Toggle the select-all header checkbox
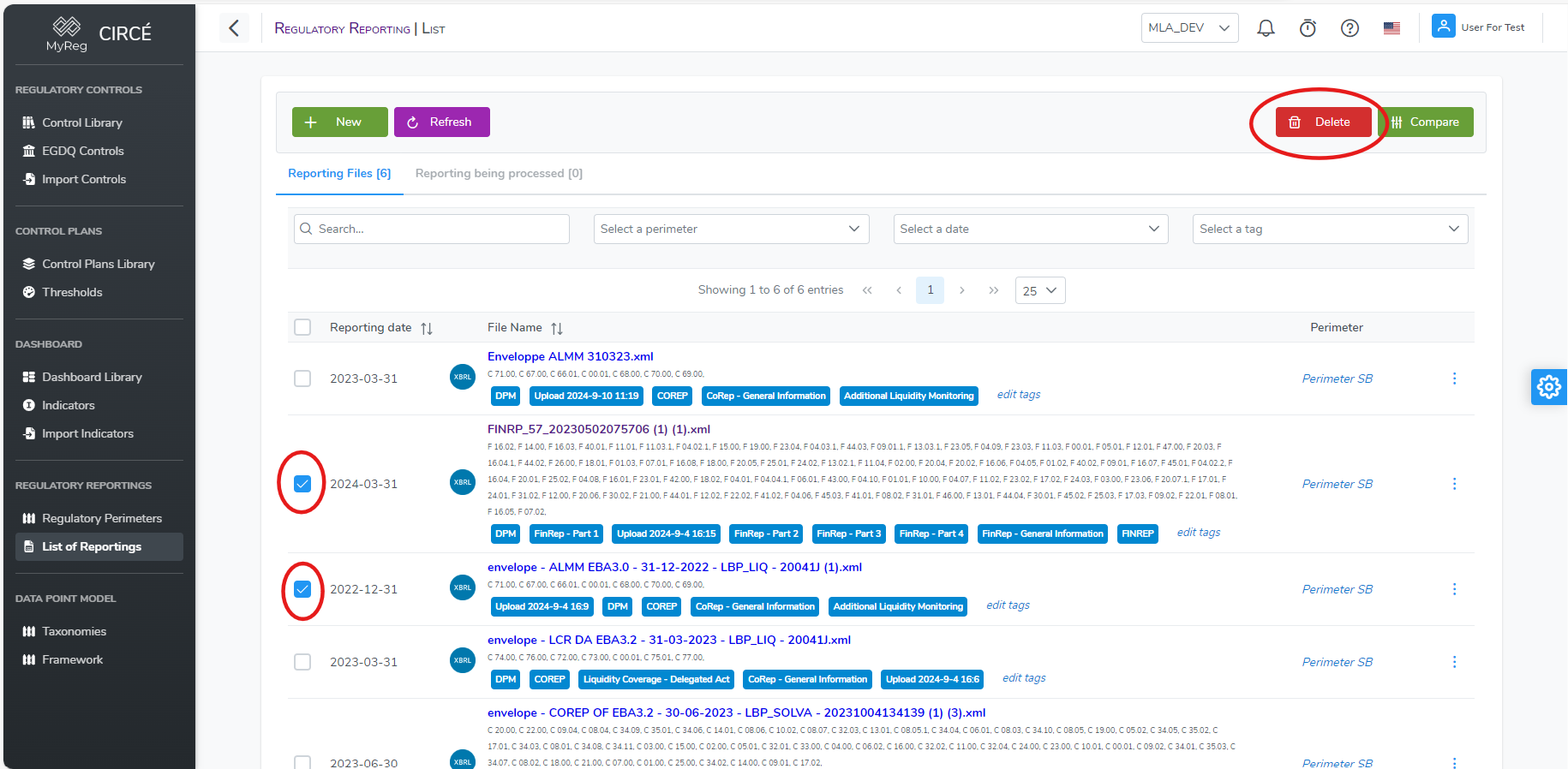The height and width of the screenshot is (769, 1568). 302,327
